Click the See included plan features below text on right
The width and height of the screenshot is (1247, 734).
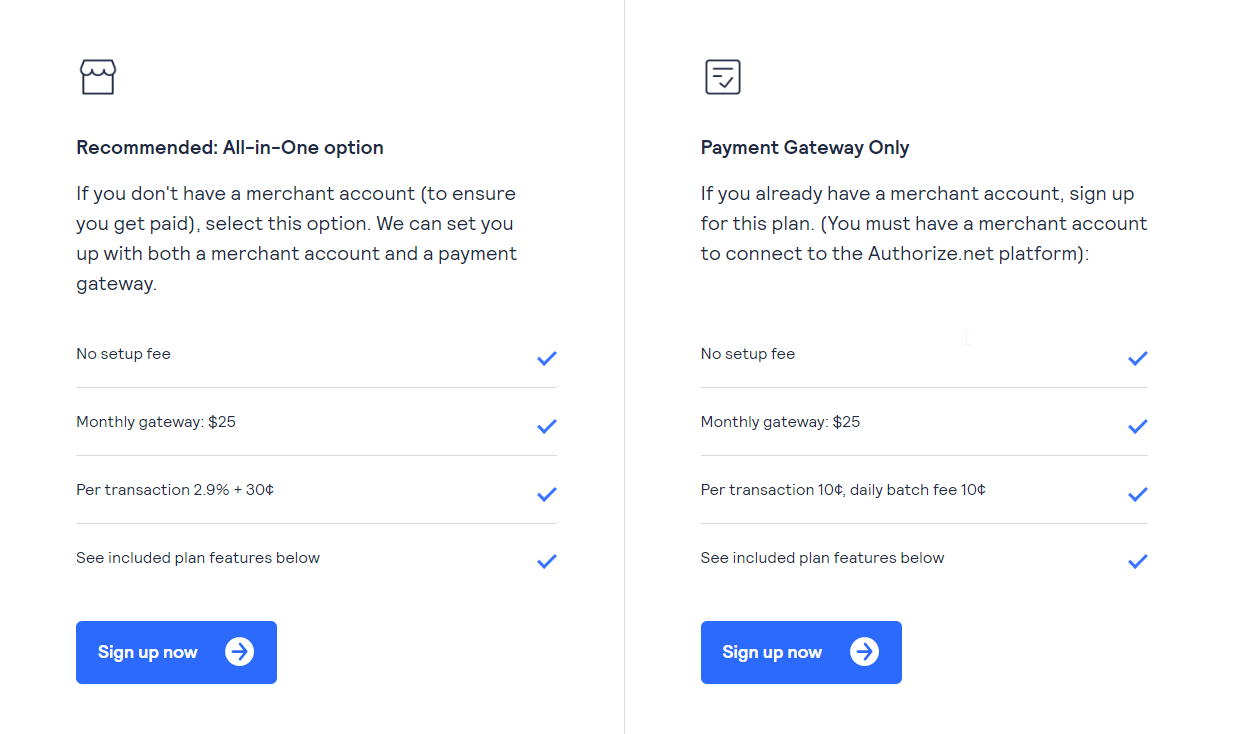coord(822,557)
